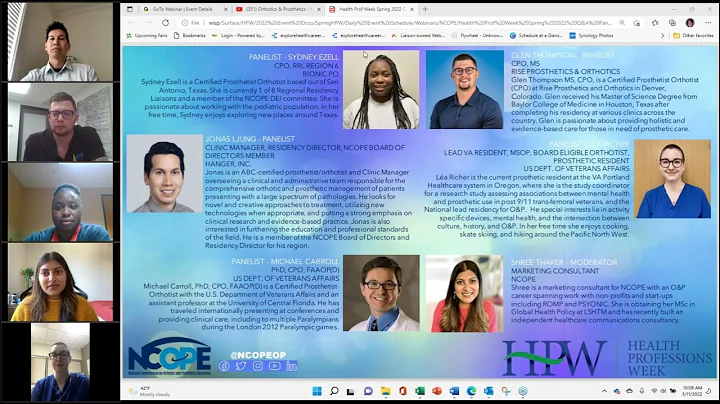This screenshot has height=404, width=720.
Task: Open the Liaison-owned Web bookmark
Action: 418,35
